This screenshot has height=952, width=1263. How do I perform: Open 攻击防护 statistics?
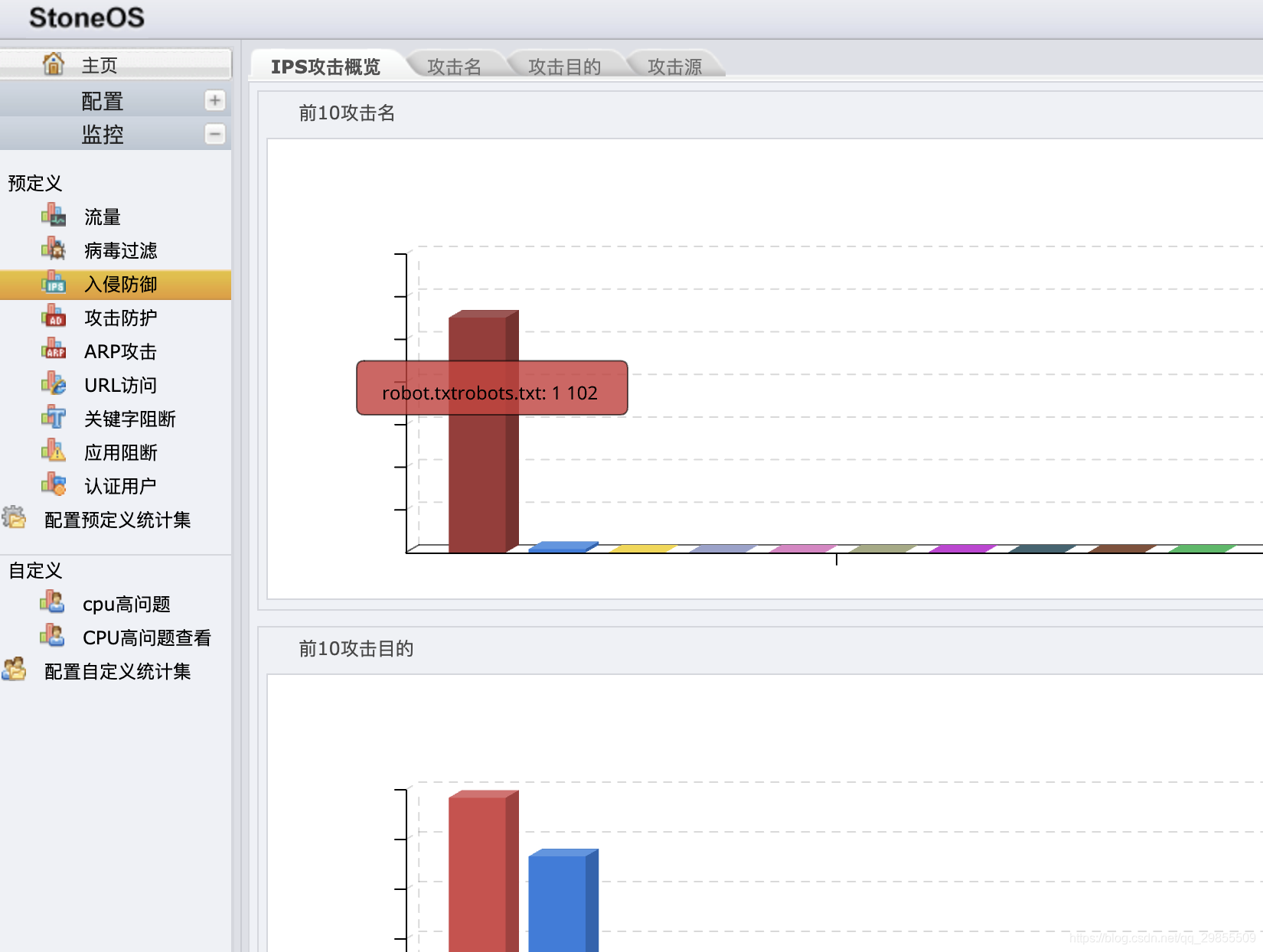click(121, 318)
